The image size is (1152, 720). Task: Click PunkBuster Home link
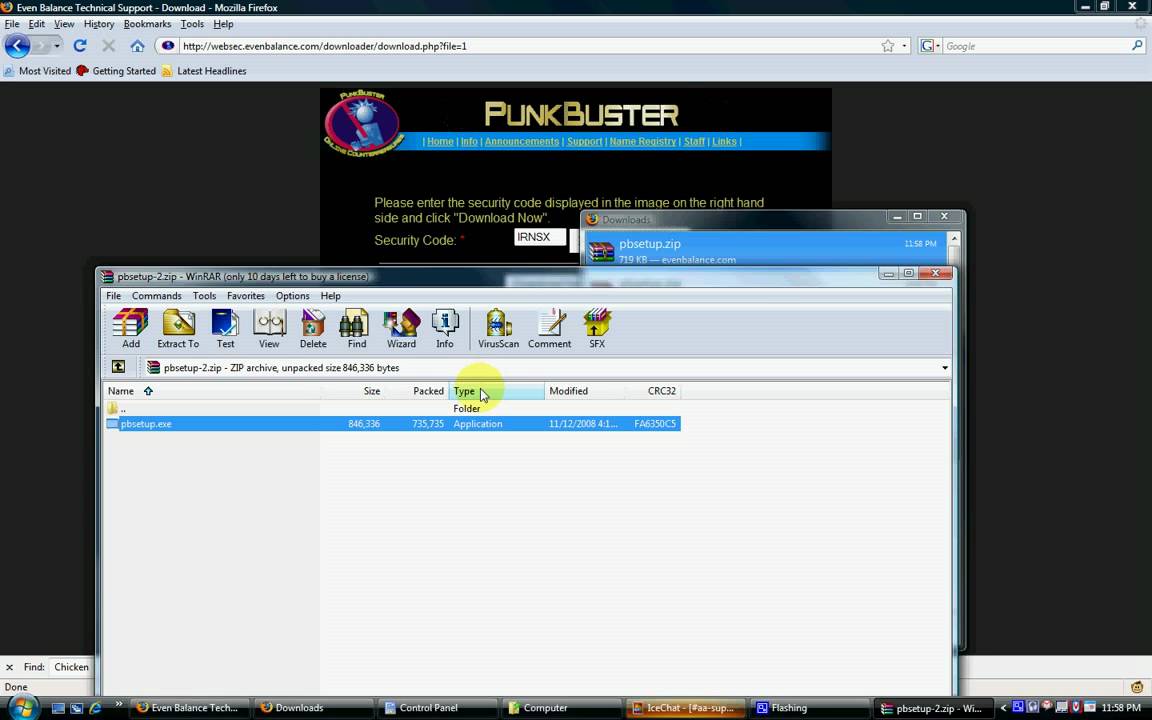[440, 141]
